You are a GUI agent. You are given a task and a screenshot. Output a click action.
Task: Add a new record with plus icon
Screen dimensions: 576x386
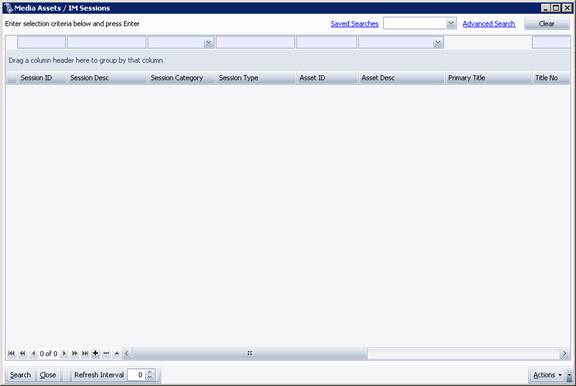[96, 353]
